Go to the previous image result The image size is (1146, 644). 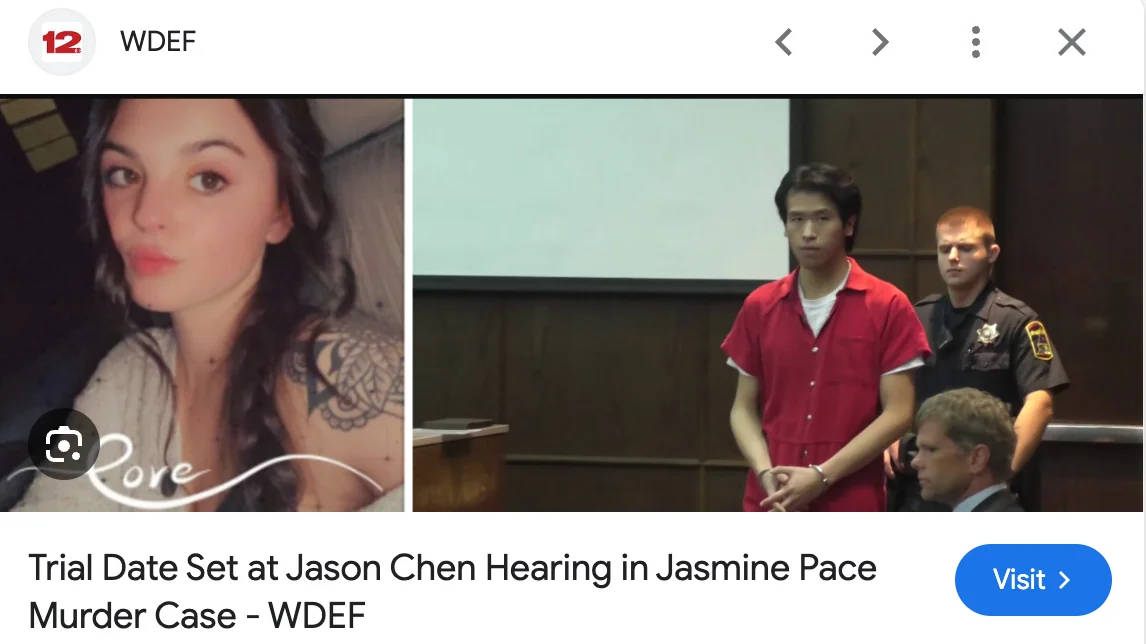(783, 42)
